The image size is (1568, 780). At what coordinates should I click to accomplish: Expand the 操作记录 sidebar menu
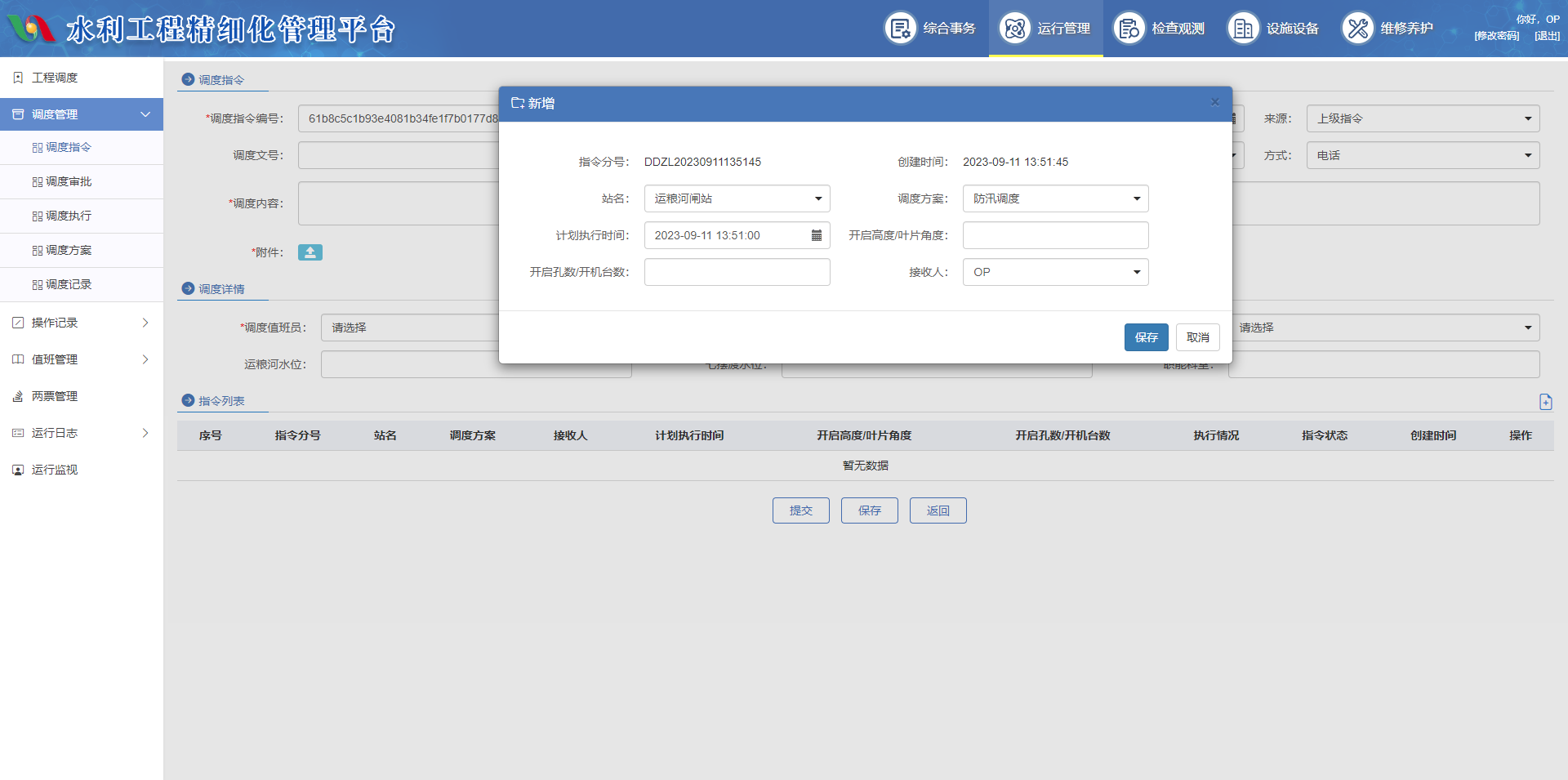[x=82, y=323]
